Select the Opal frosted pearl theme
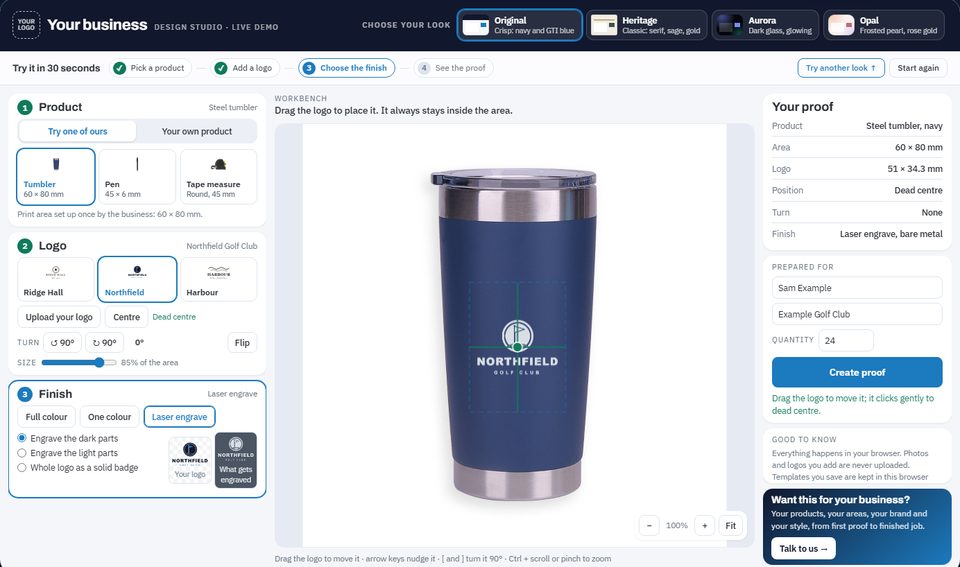Screen dimensions: 960x567 click(883, 25)
